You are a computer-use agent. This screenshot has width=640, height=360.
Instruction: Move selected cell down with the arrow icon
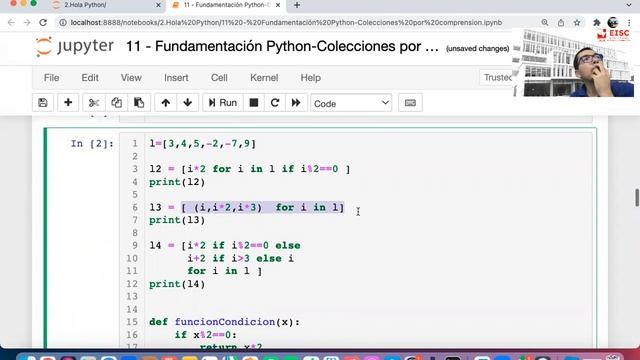(x=188, y=103)
